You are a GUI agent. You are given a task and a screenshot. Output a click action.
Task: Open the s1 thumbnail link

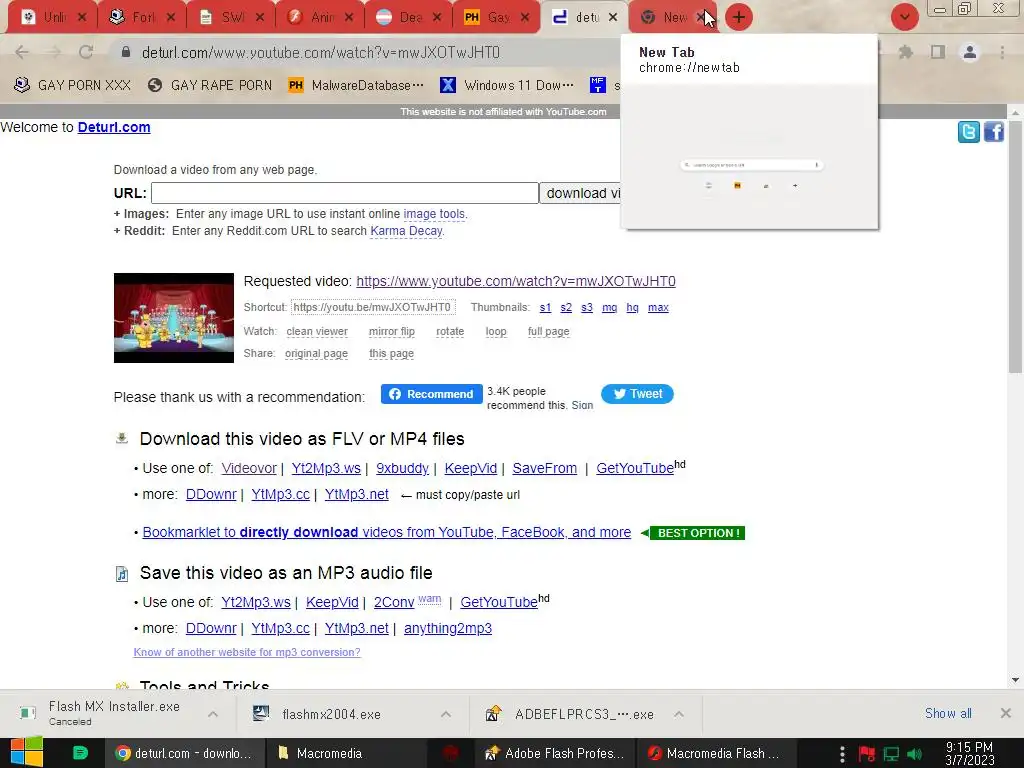(545, 308)
